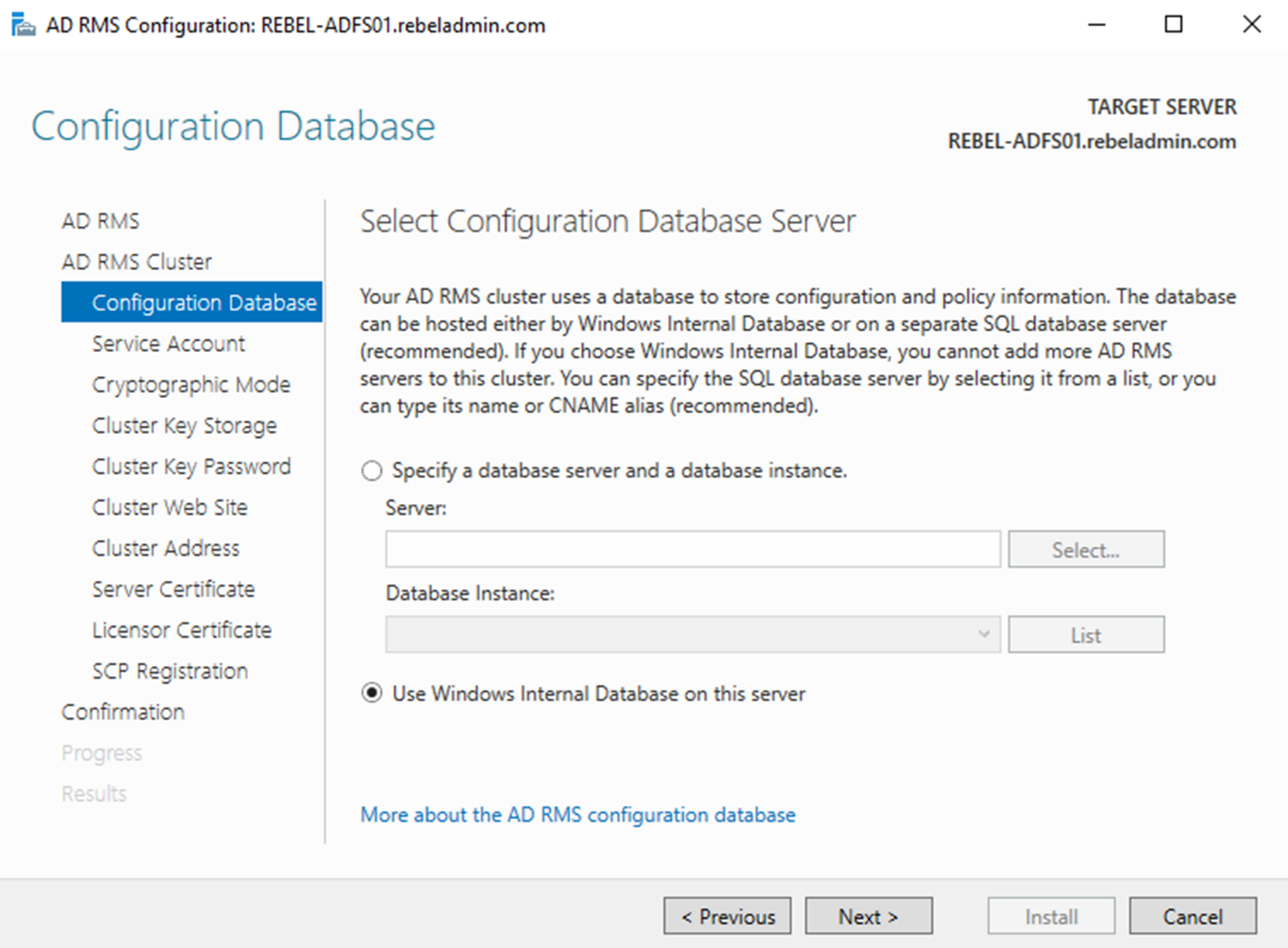Go to the Cluster Key Storage step
This screenshot has height=948, width=1288.
(x=185, y=426)
